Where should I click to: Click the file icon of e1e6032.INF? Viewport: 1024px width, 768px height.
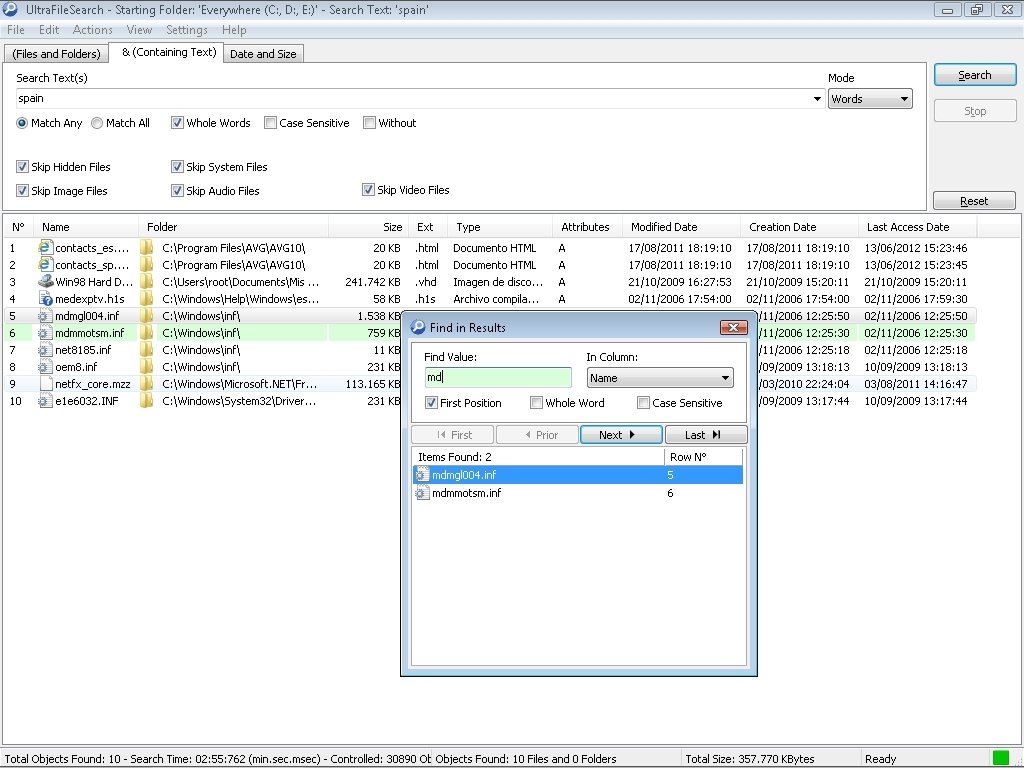[45, 400]
